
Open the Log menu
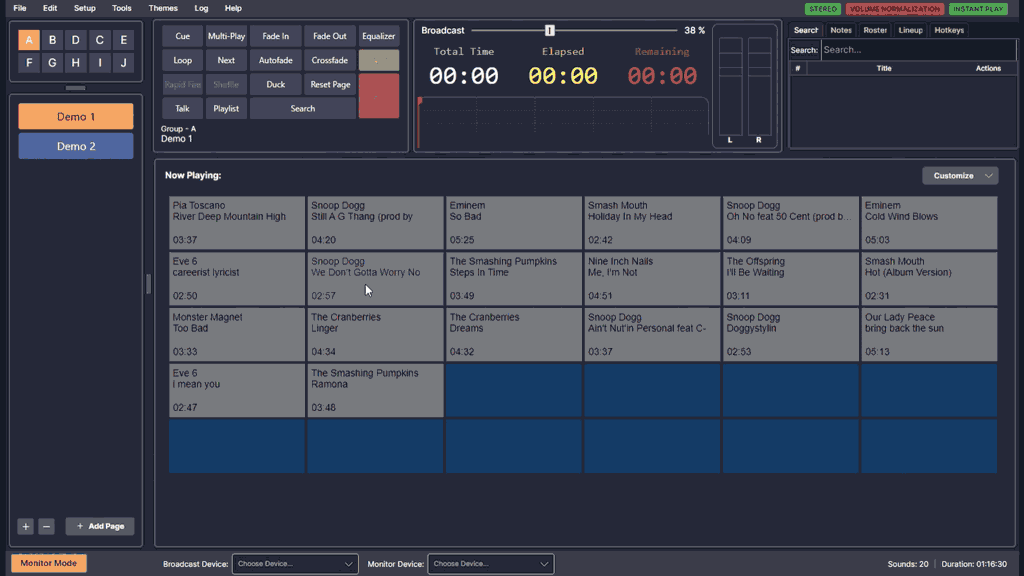click(x=201, y=8)
